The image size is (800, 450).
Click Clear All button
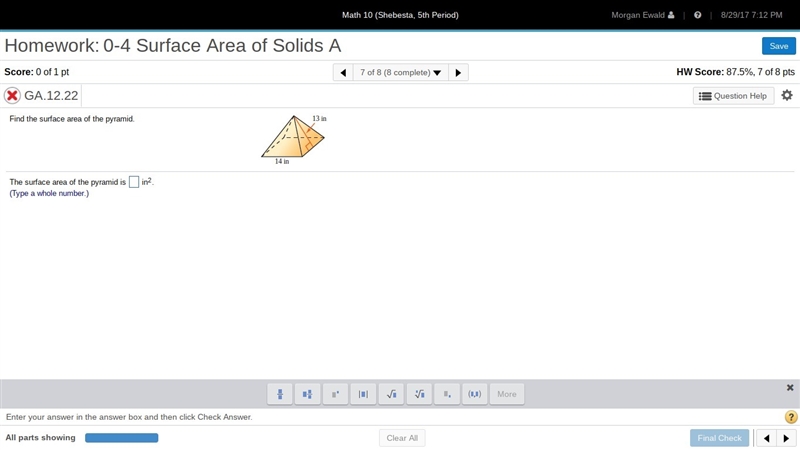[x=402, y=438]
